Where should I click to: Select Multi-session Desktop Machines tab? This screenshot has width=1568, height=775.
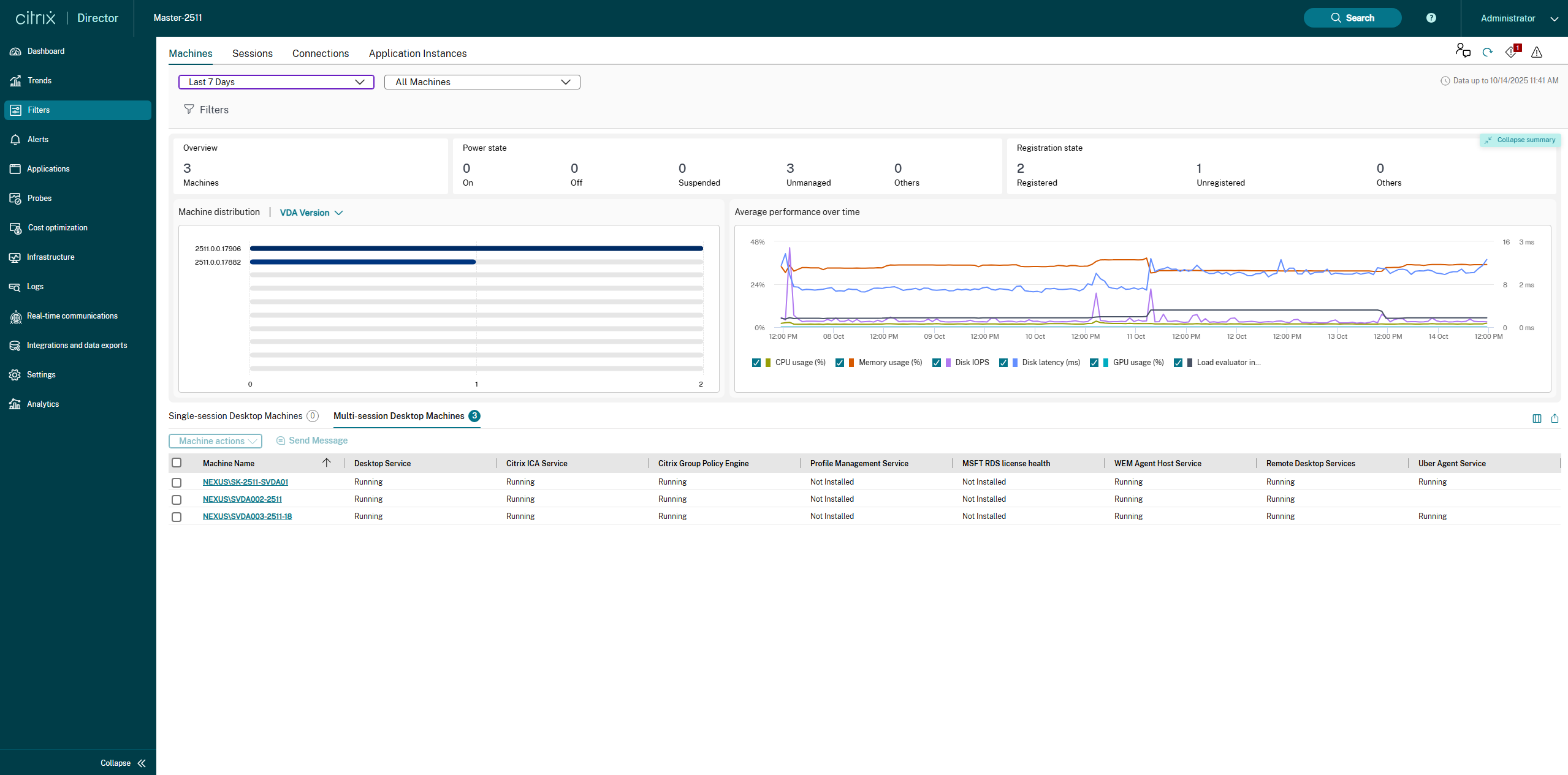(x=407, y=416)
